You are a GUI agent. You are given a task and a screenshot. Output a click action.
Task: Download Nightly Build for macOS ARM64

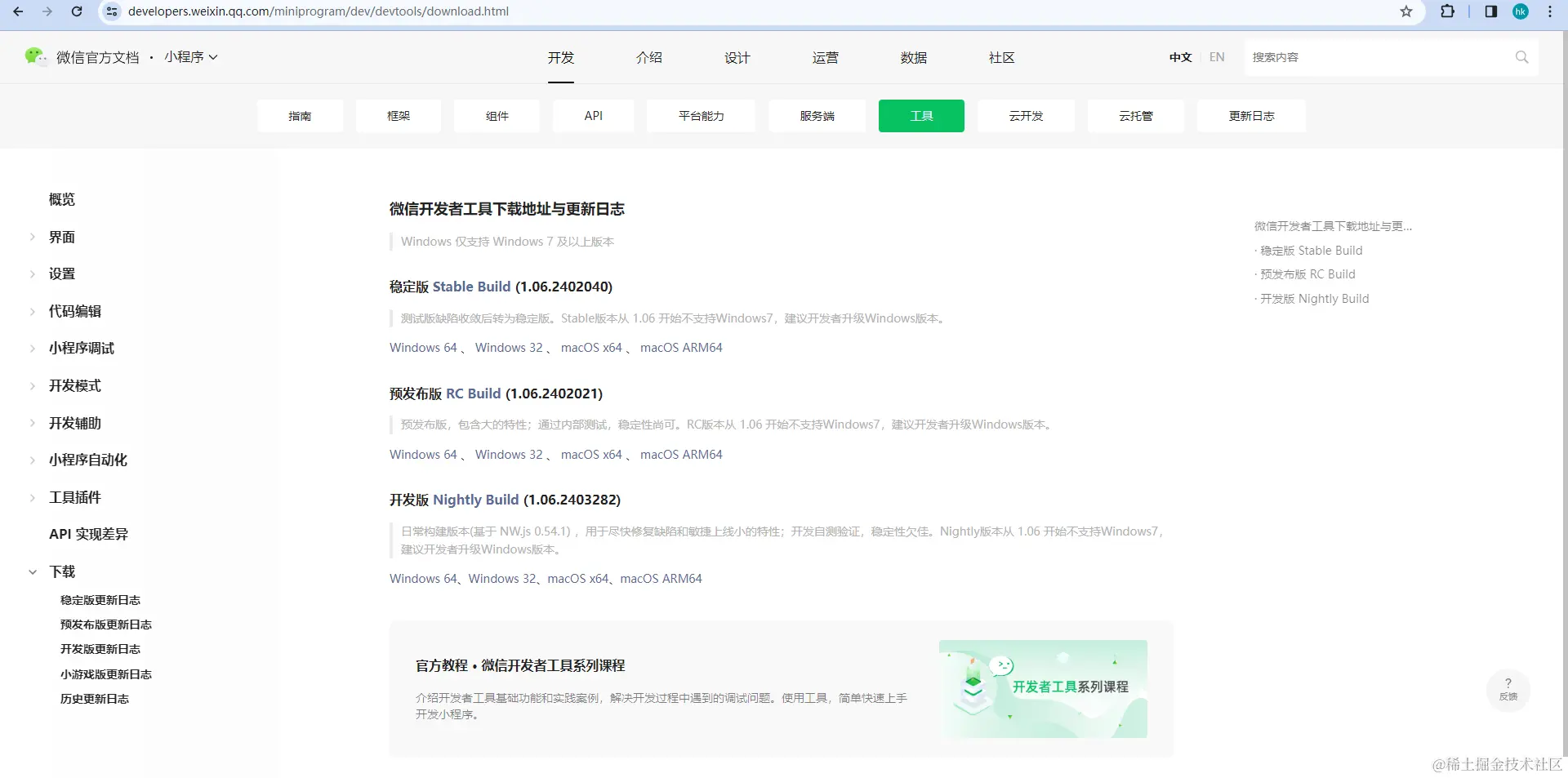[x=661, y=579]
